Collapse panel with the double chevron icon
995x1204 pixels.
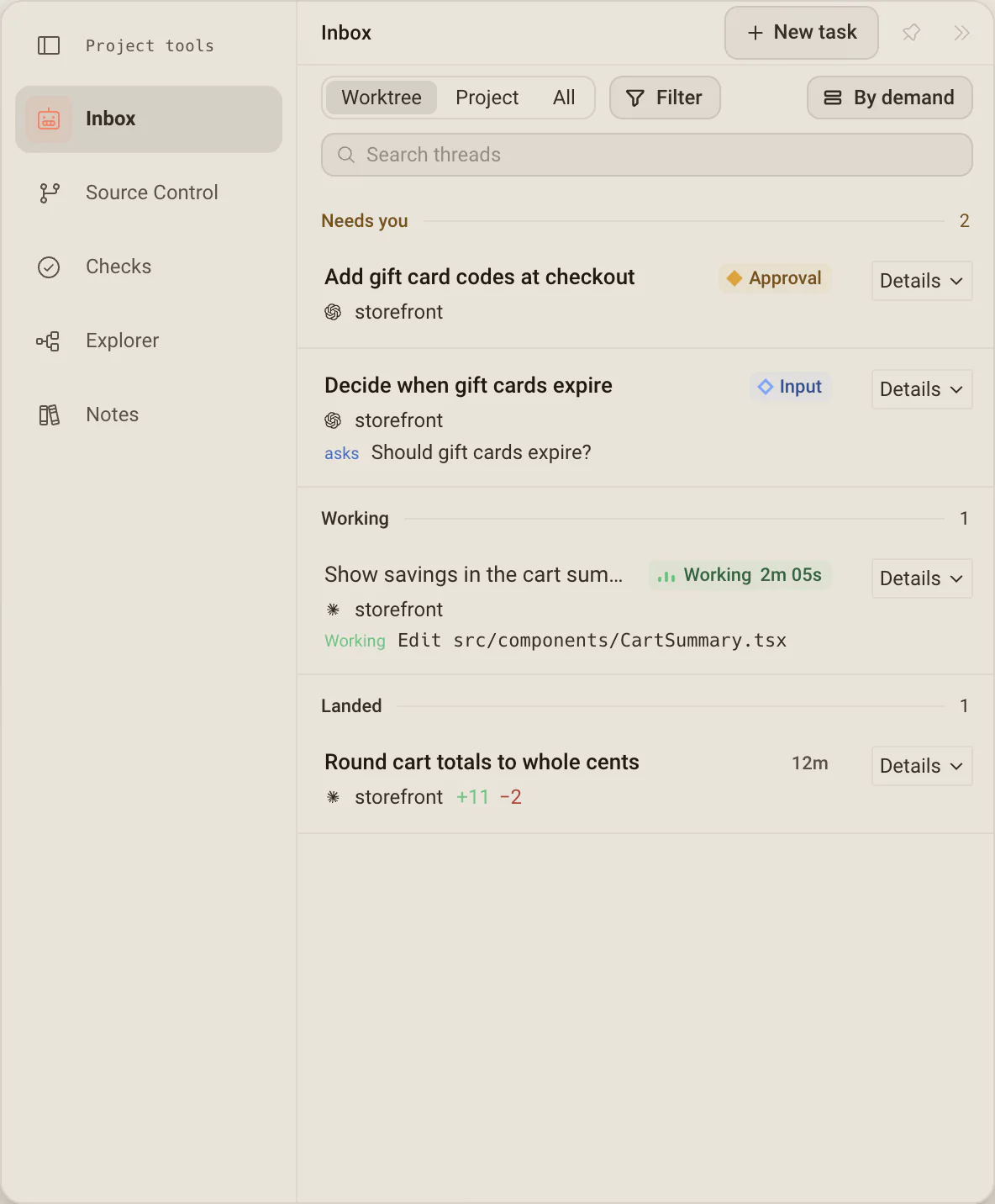(961, 33)
